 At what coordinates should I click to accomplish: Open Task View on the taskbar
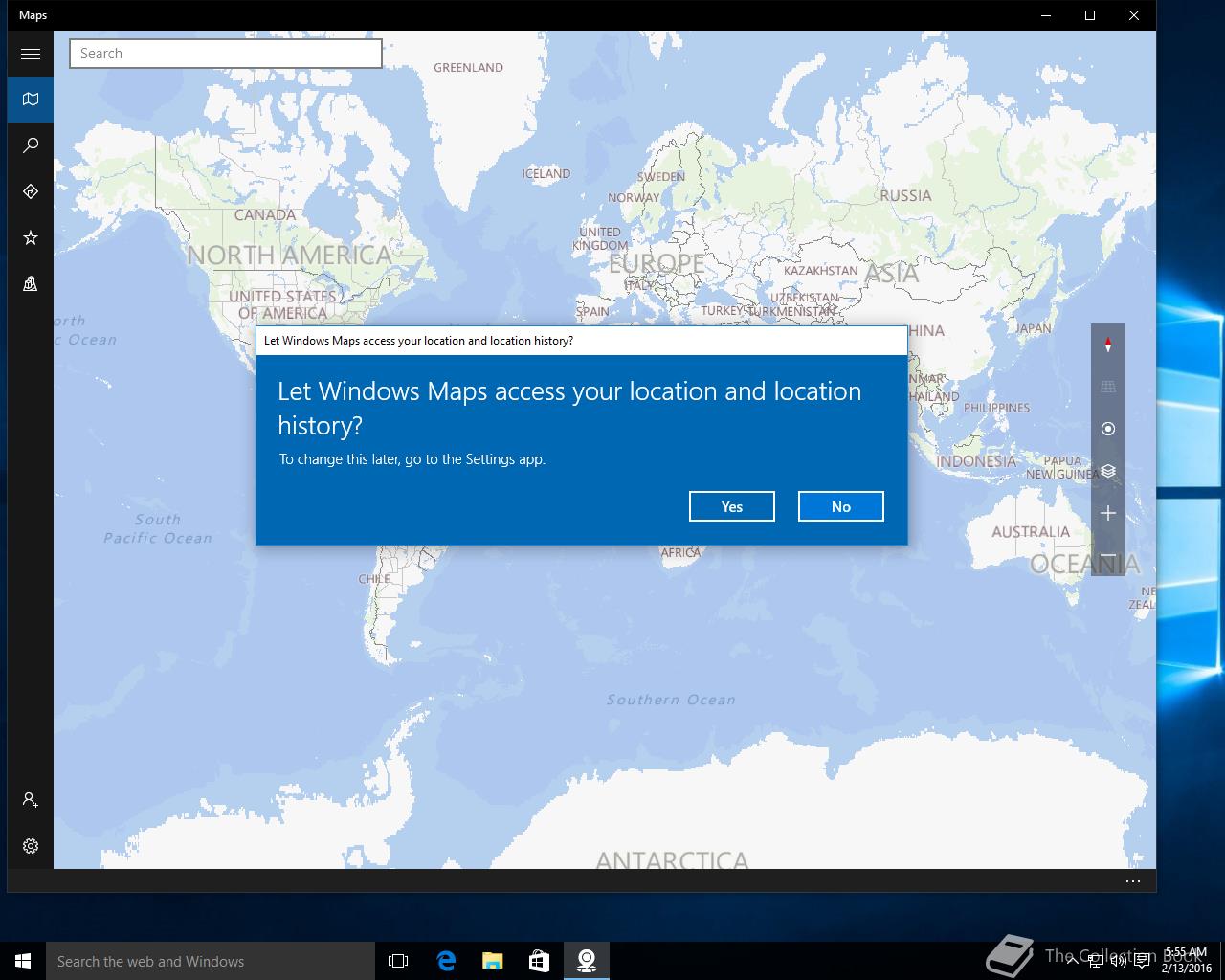(x=398, y=961)
